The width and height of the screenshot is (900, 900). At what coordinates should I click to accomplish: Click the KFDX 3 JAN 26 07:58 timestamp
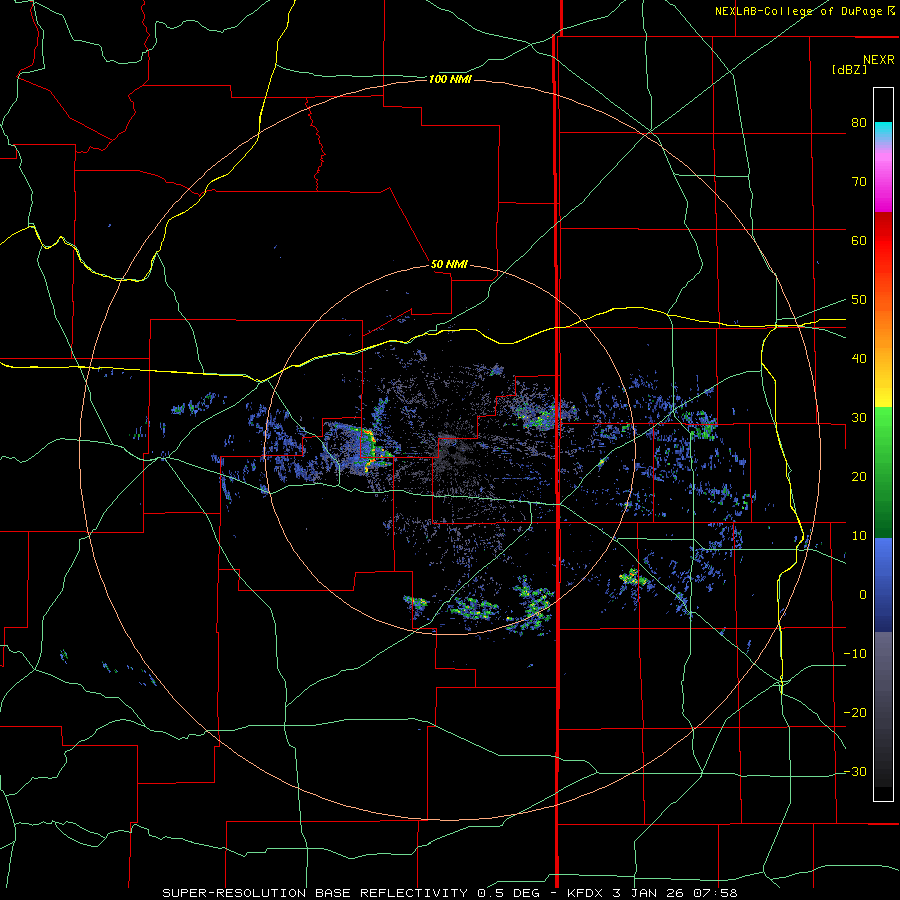(x=652, y=893)
